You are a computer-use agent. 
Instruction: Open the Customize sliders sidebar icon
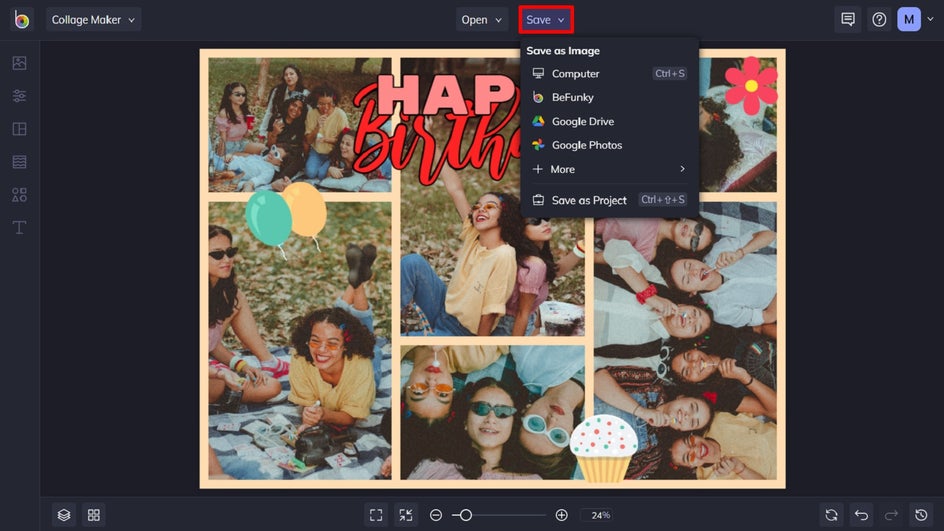(x=19, y=96)
